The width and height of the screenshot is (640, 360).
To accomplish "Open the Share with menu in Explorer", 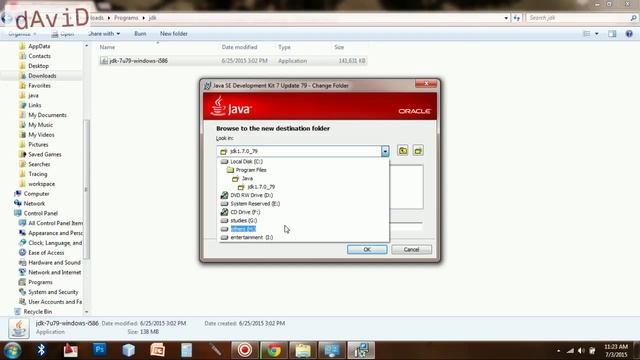I will coord(104,34).
